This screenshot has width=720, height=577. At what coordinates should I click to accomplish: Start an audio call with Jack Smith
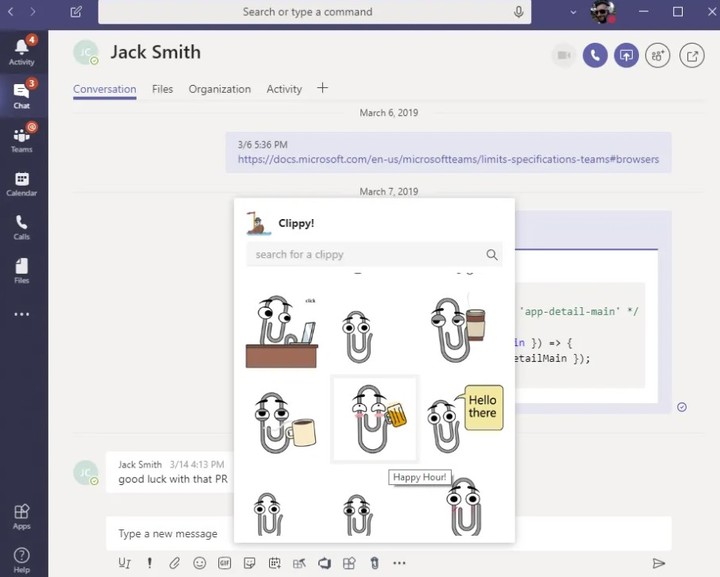pyautogui.click(x=595, y=56)
